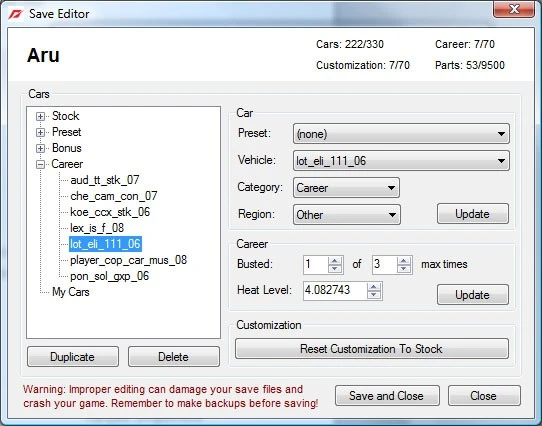Click Update button in the Career group

pos(473,295)
